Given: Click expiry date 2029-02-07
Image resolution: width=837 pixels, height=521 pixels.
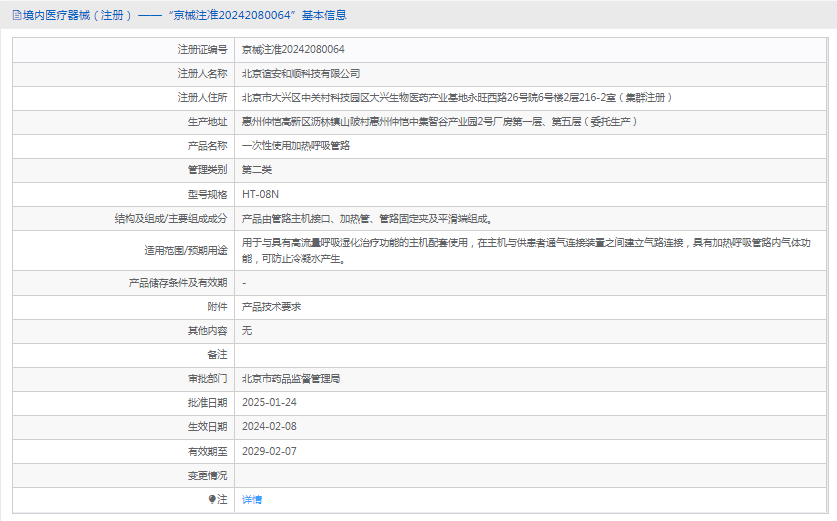Looking at the screenshot, I should pos(269,451).
